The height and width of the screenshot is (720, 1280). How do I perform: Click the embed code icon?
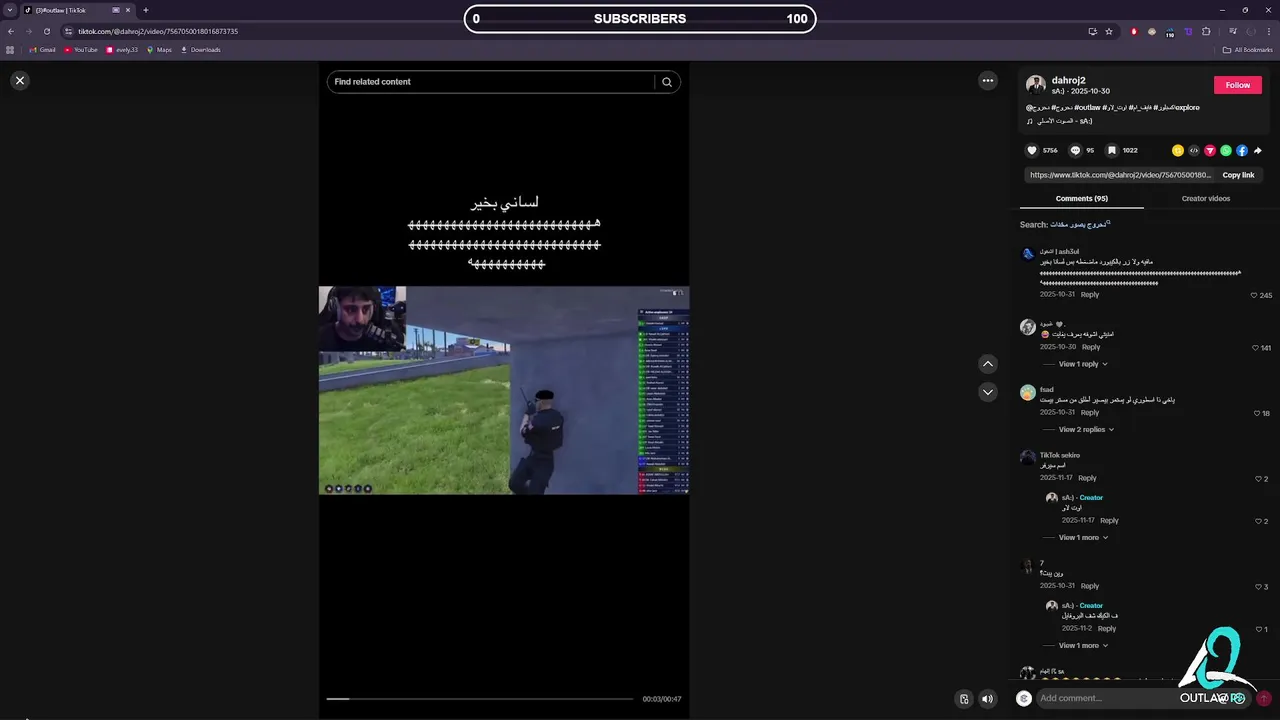click(x=1194, y=150)
